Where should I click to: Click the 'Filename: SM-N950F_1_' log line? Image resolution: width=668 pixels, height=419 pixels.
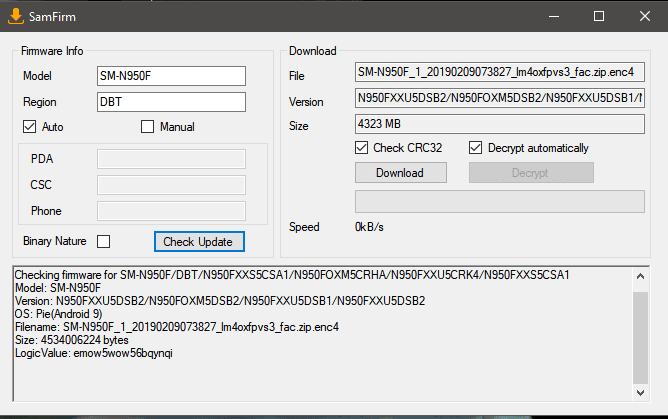click(177, 327)
